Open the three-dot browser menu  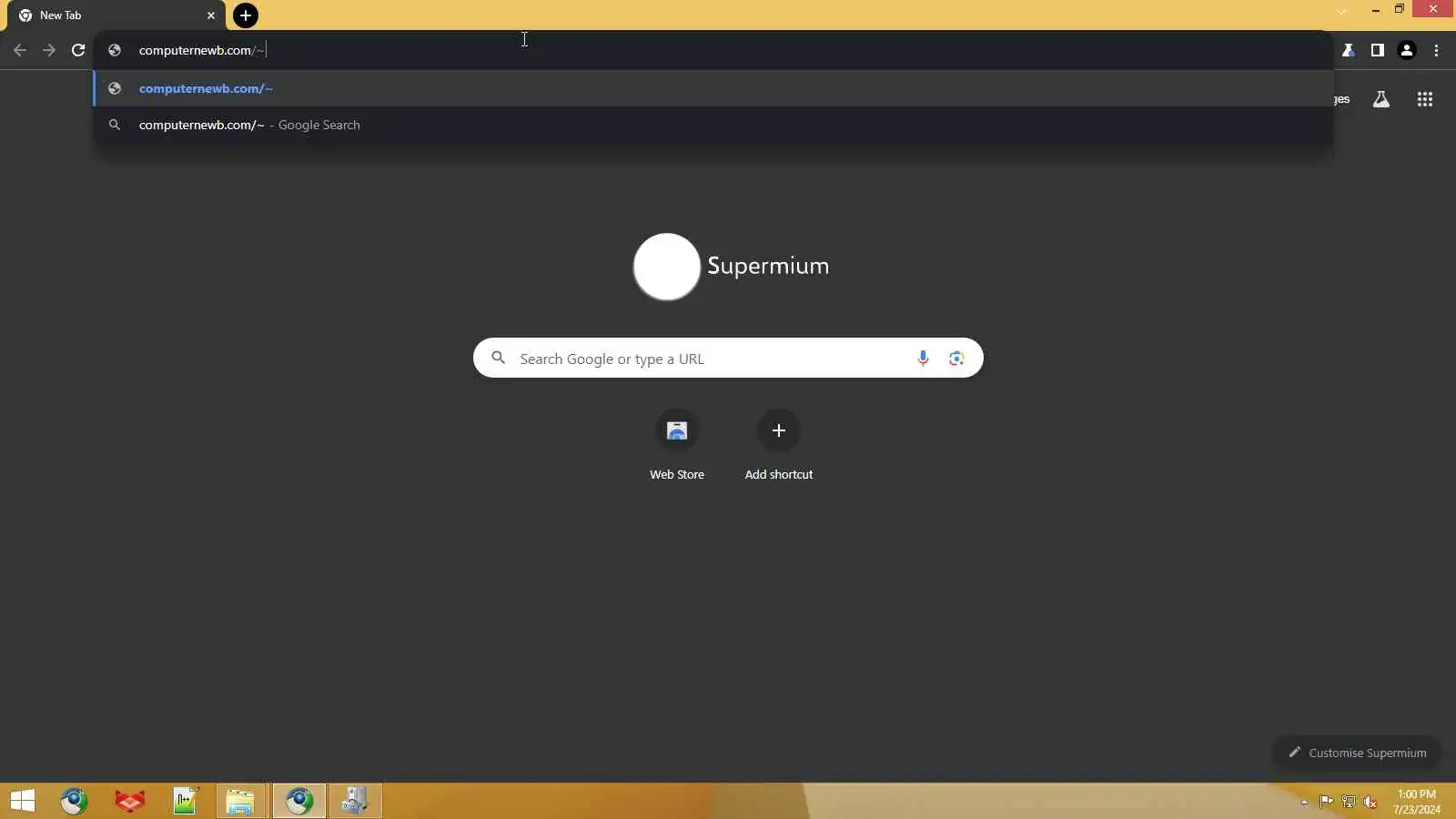pos(1436,50)
